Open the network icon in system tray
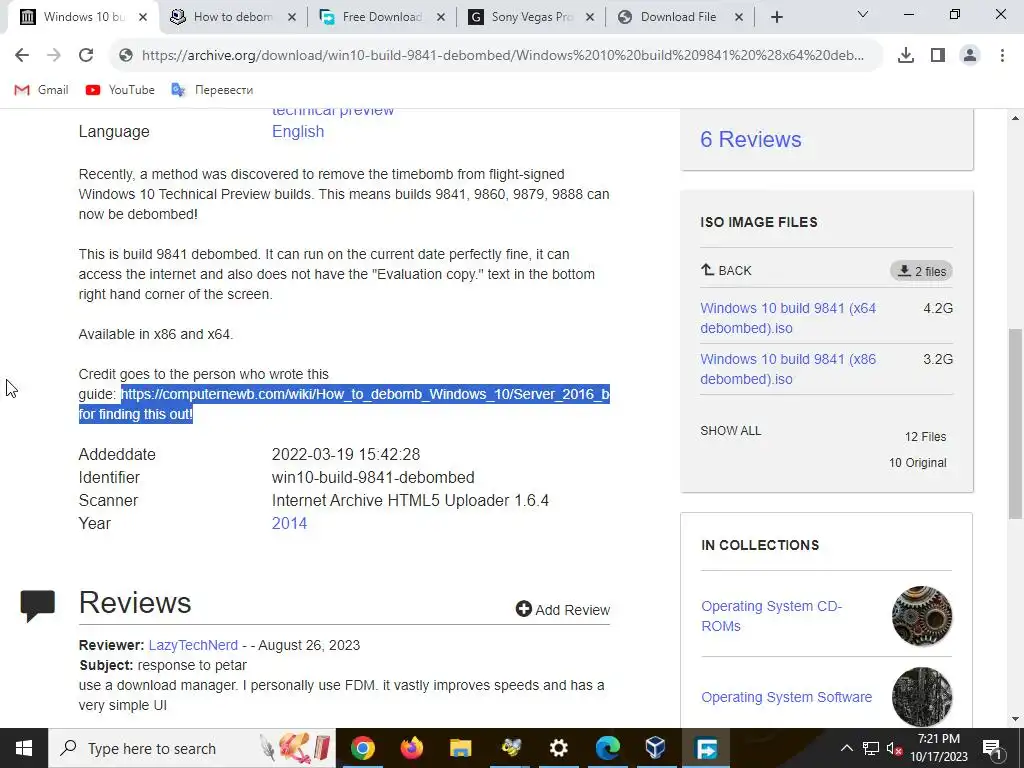The height and width of the screenshot is (768, 1024). (x=871, y=748)
